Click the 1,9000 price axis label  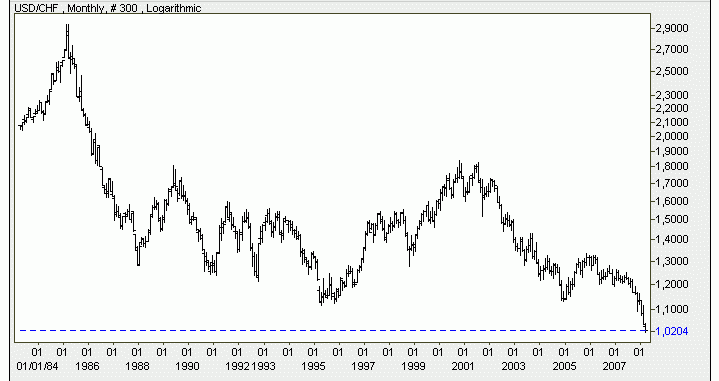coord(672,152)
